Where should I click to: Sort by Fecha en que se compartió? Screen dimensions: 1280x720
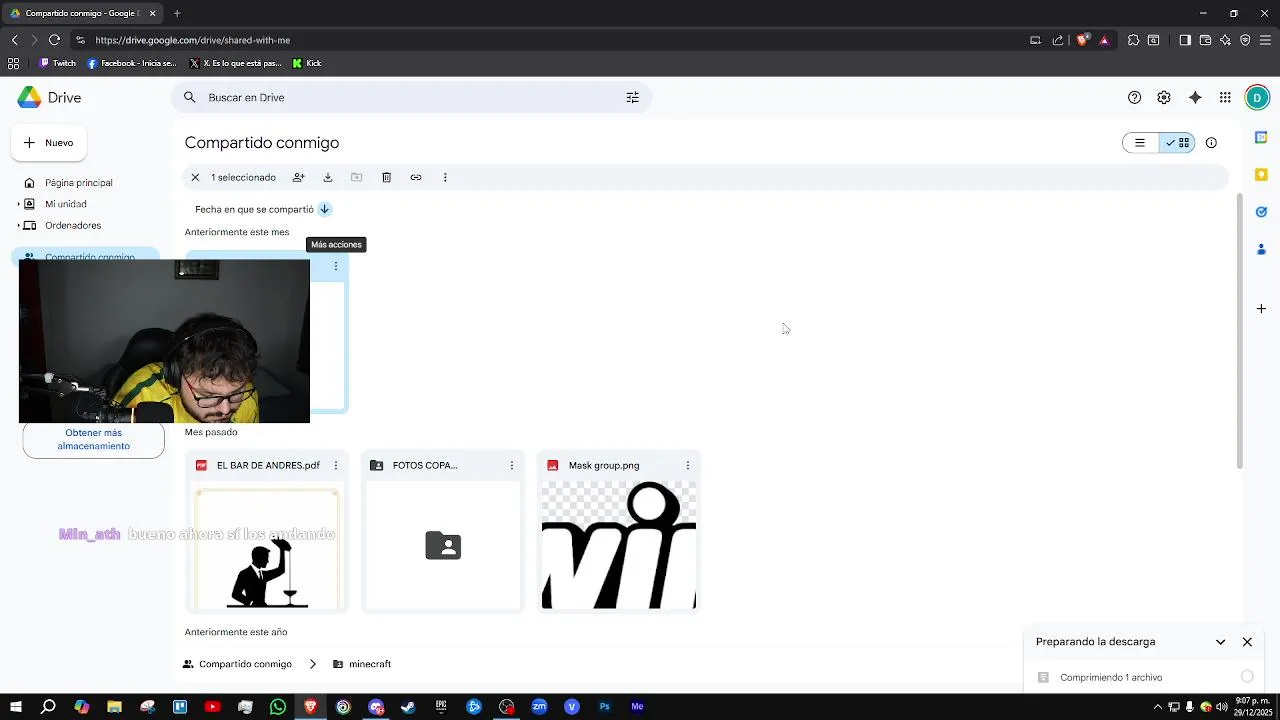click(254, 209)
